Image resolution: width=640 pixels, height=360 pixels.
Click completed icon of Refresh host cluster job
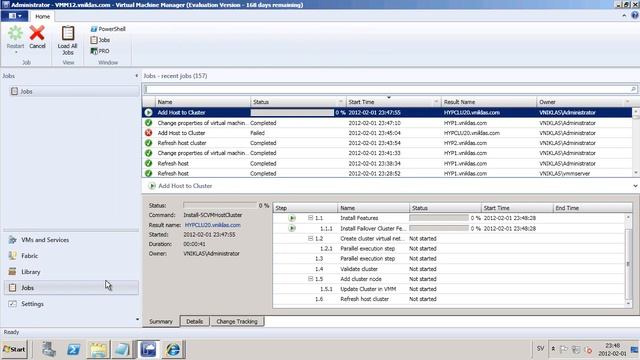point(149,143)
